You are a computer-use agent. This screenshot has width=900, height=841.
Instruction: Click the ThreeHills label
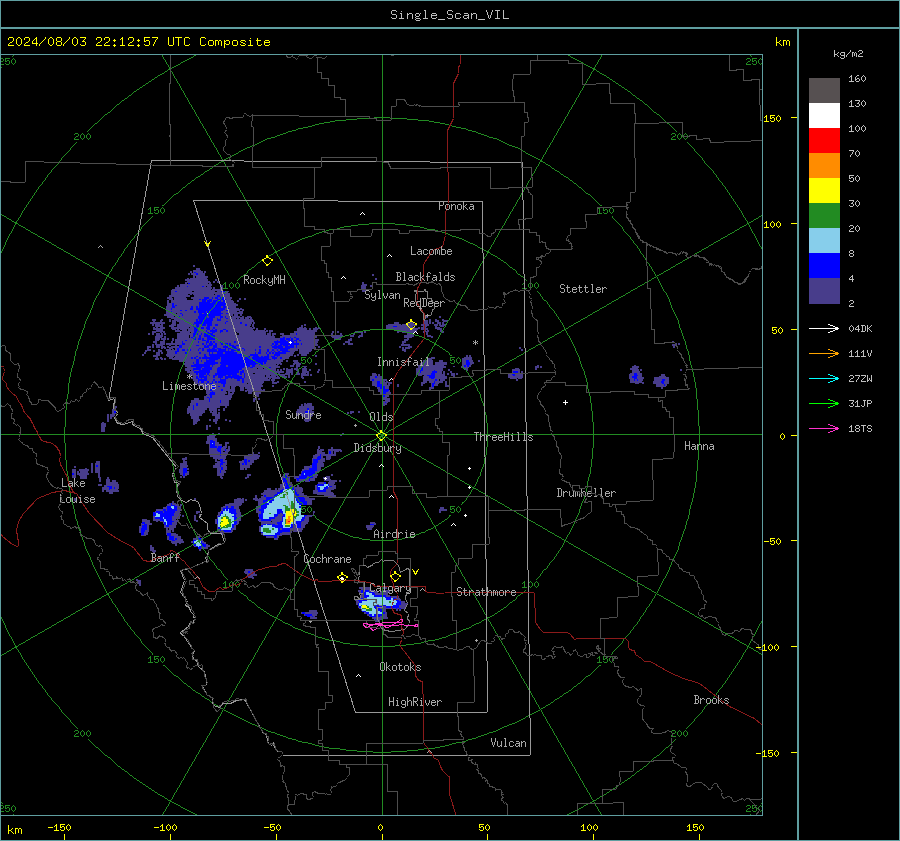point(503,437)
